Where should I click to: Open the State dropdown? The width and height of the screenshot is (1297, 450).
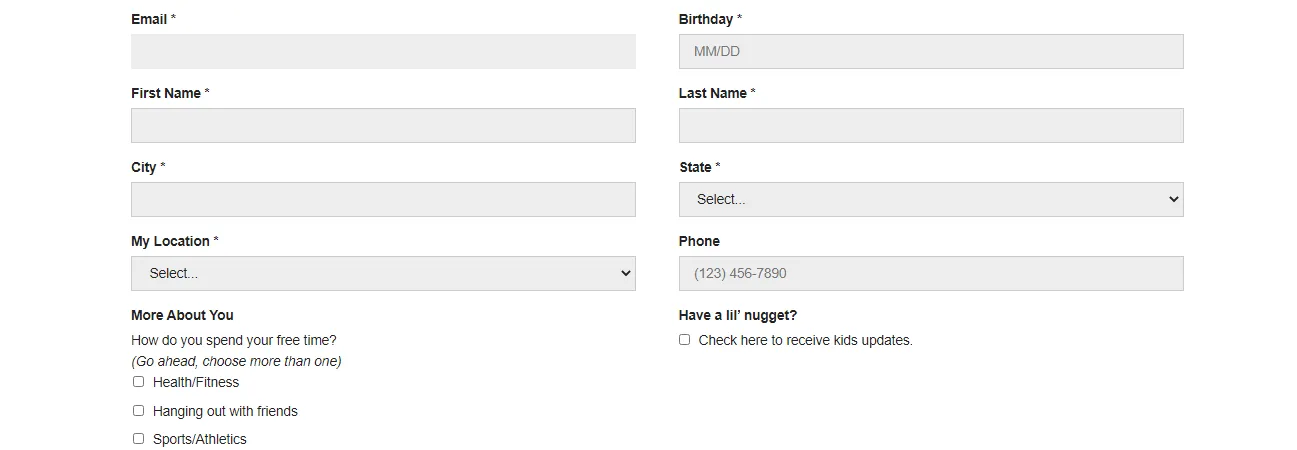pos(930,200)
